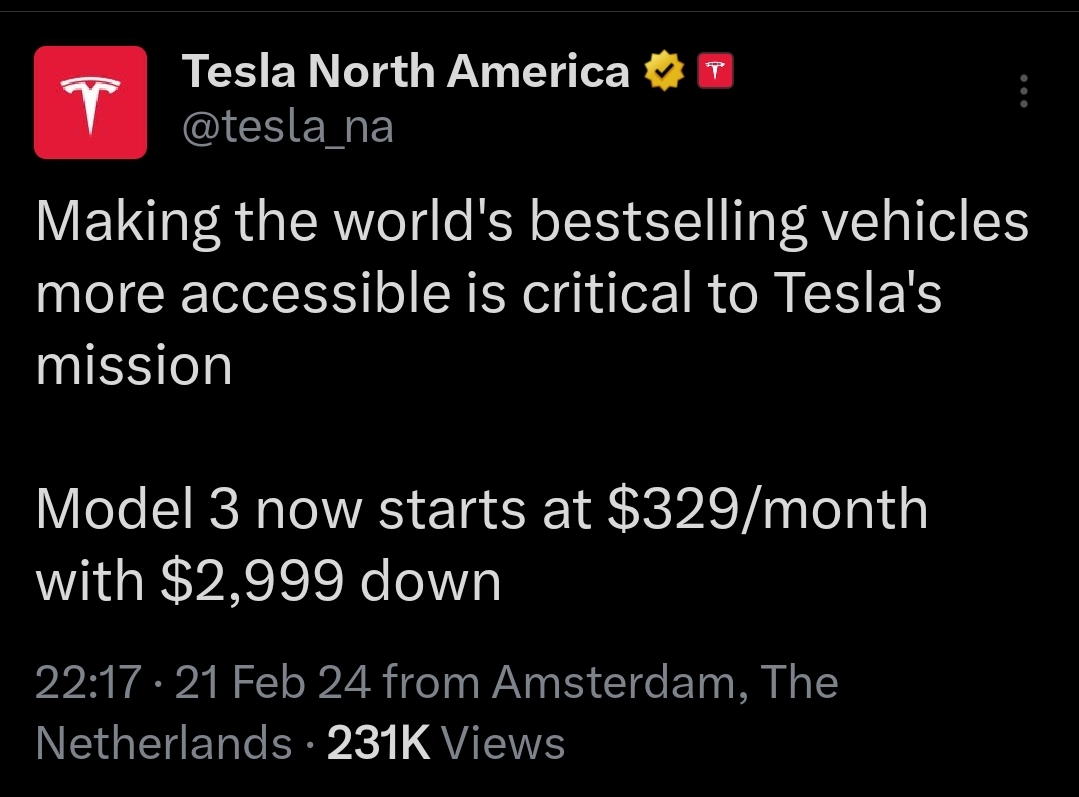The width and height of the screenshot is (1079, 797).
Task: Click the @tesla_na handle
Action: pos(288,127)
